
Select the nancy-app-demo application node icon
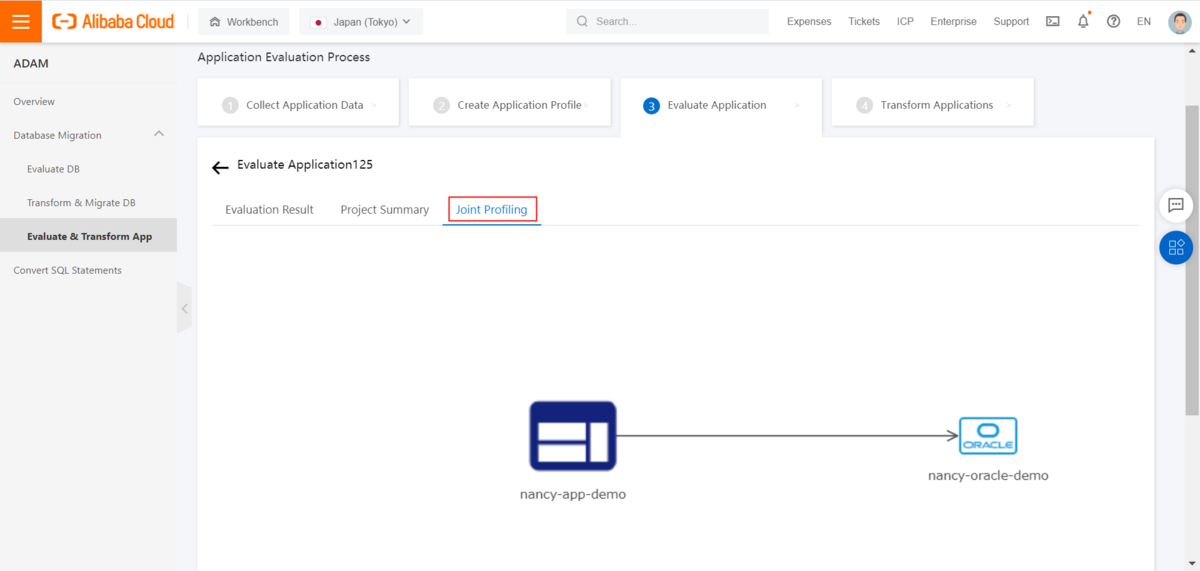tap(573, 436)
